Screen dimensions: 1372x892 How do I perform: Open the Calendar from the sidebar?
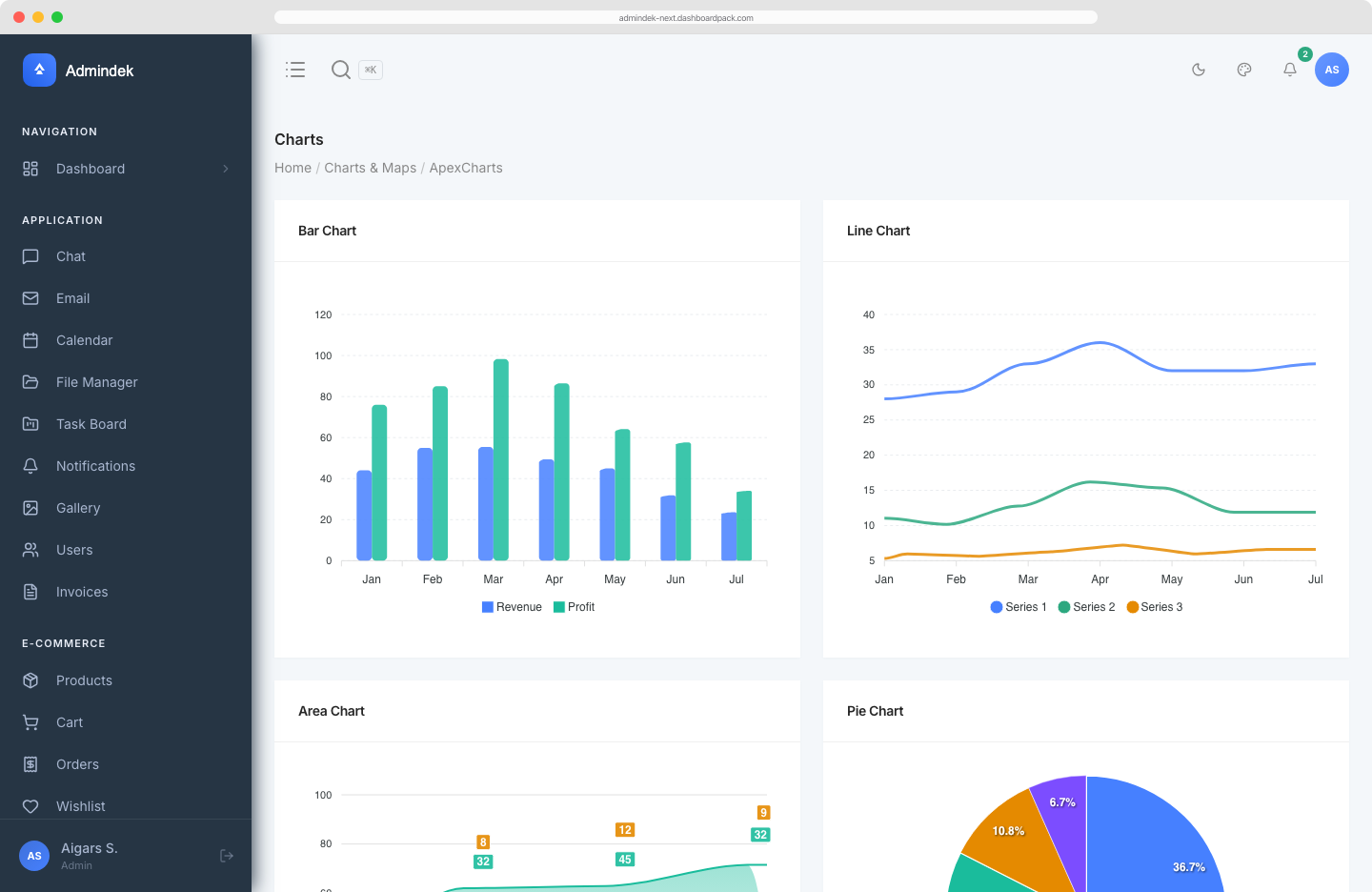click(x=30, y=340)
